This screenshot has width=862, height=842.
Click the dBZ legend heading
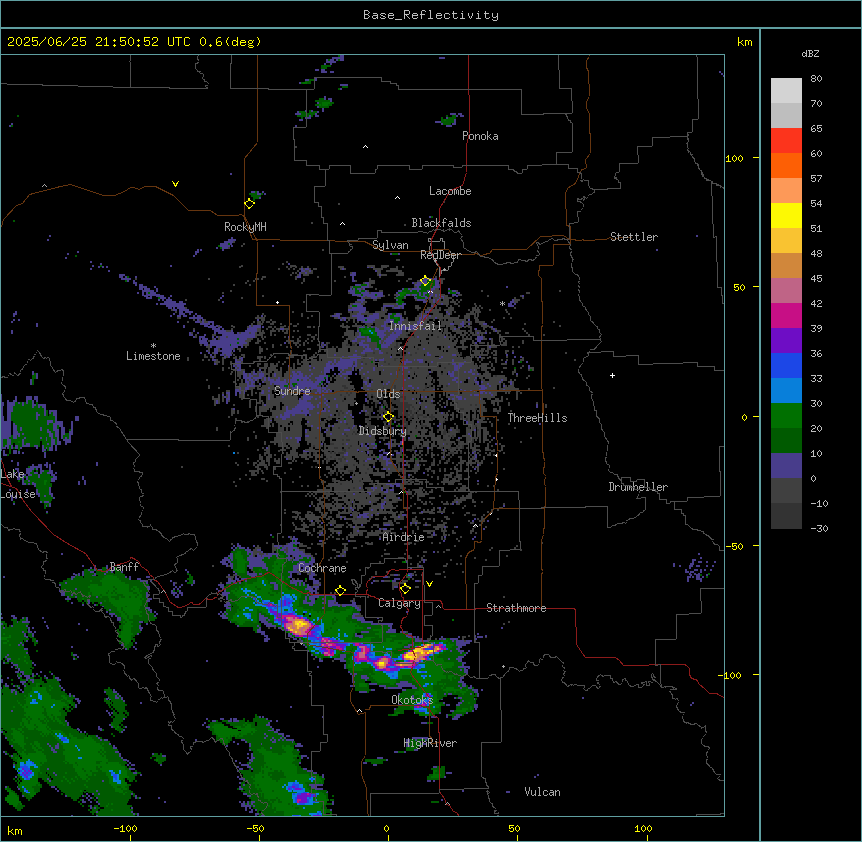coord(810,54)
